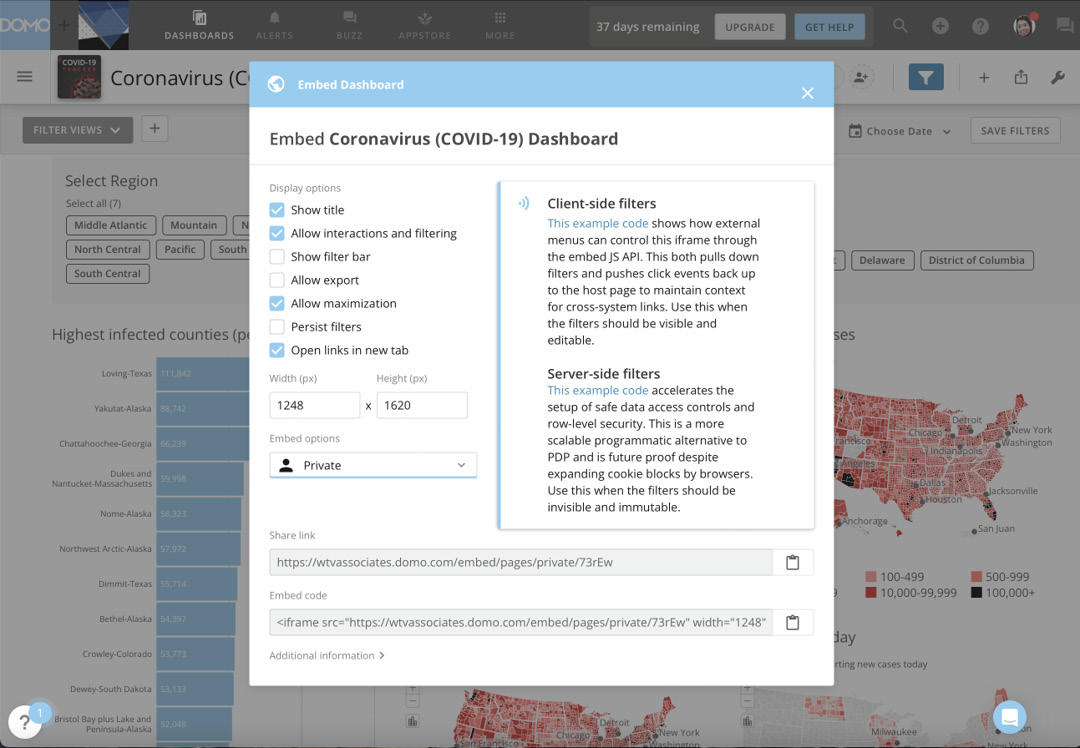
Task: Click the 100-499 legend color swatch
Action: click(x=871, y=576)
